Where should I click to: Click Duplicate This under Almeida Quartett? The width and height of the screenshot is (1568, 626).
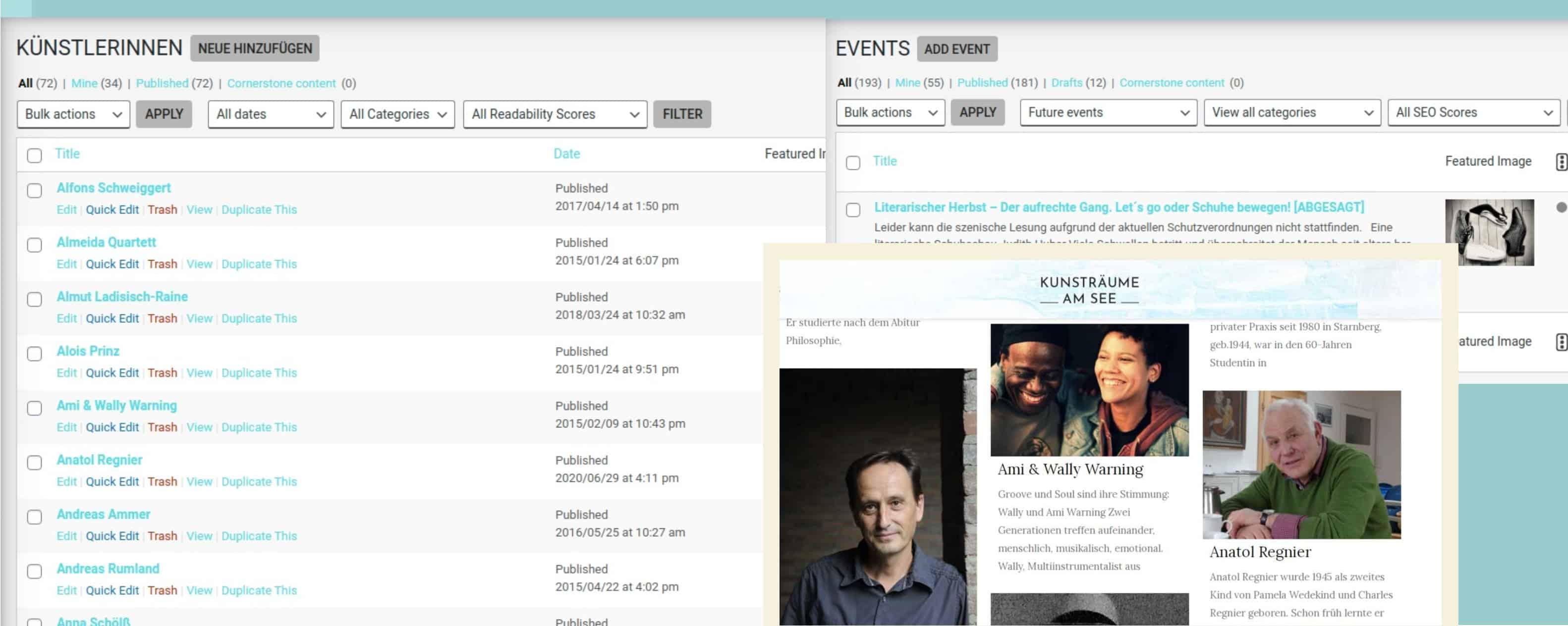pyautogui.click(x=259, y=264)
